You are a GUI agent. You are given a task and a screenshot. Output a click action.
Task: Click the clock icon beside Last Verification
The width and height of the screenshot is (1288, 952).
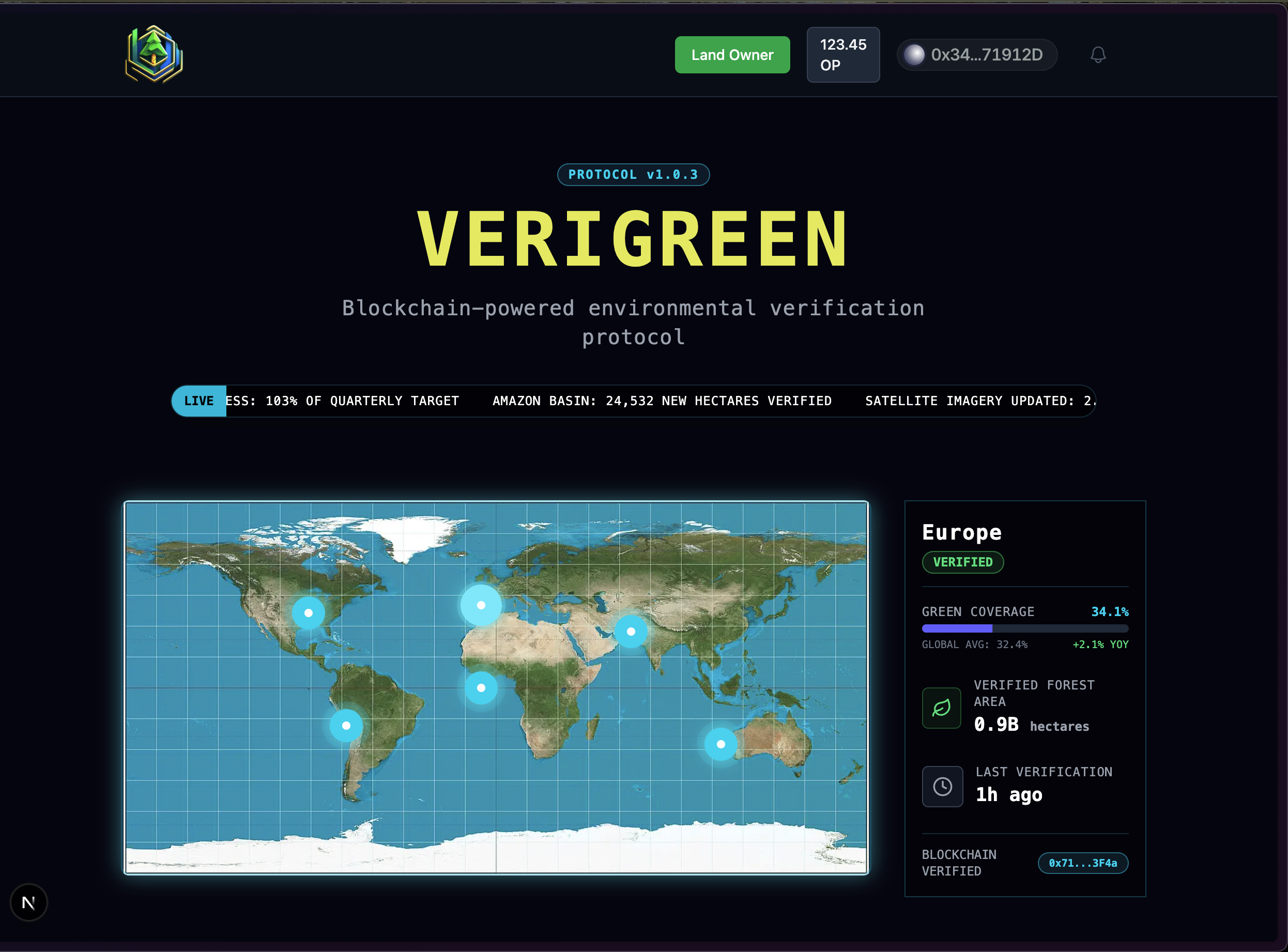943,786
